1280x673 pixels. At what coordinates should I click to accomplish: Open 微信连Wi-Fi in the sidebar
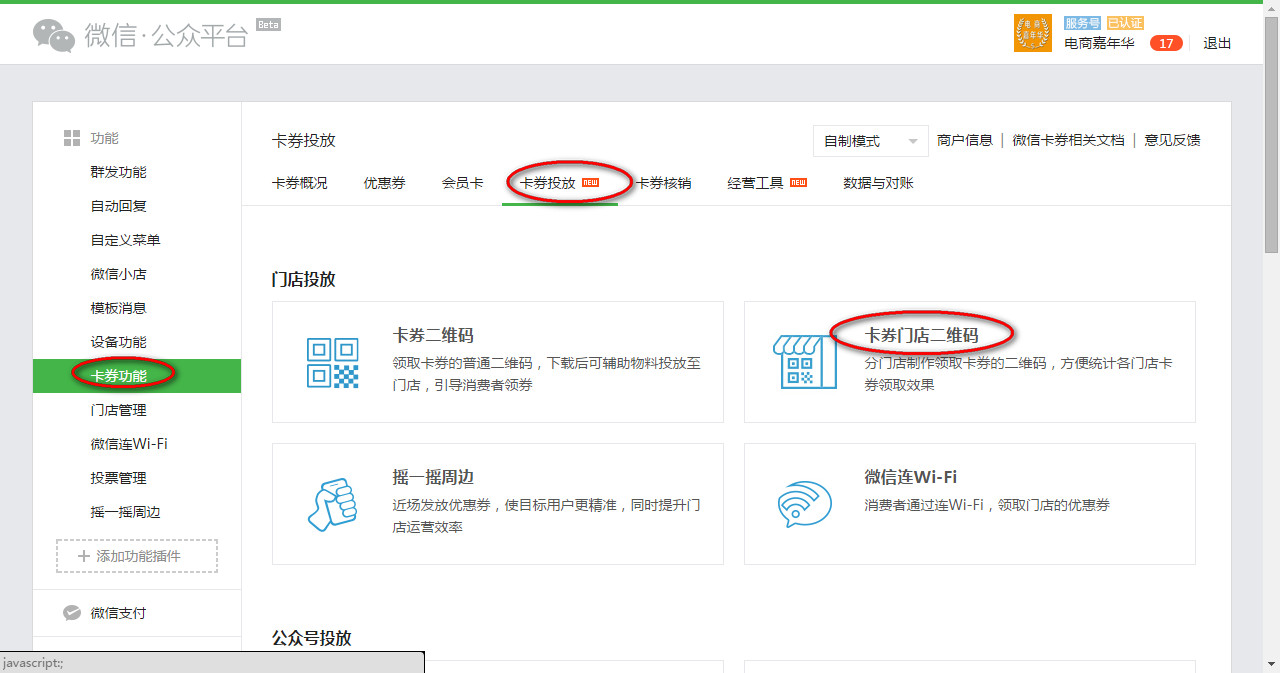[x=128, y=444]
